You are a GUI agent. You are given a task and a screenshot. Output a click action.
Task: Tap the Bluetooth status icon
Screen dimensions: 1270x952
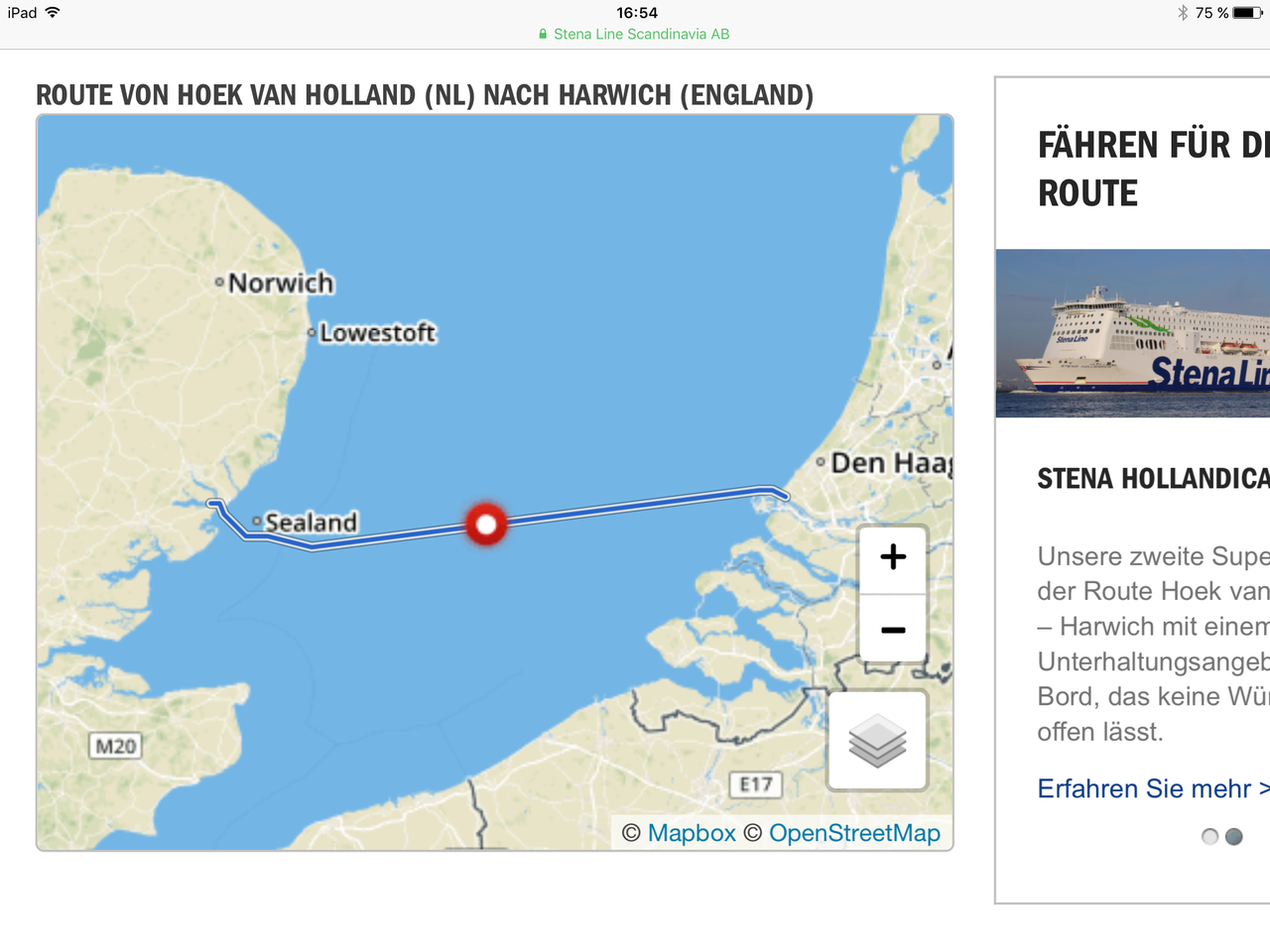pyautogui.click(x=1182, y=13)
